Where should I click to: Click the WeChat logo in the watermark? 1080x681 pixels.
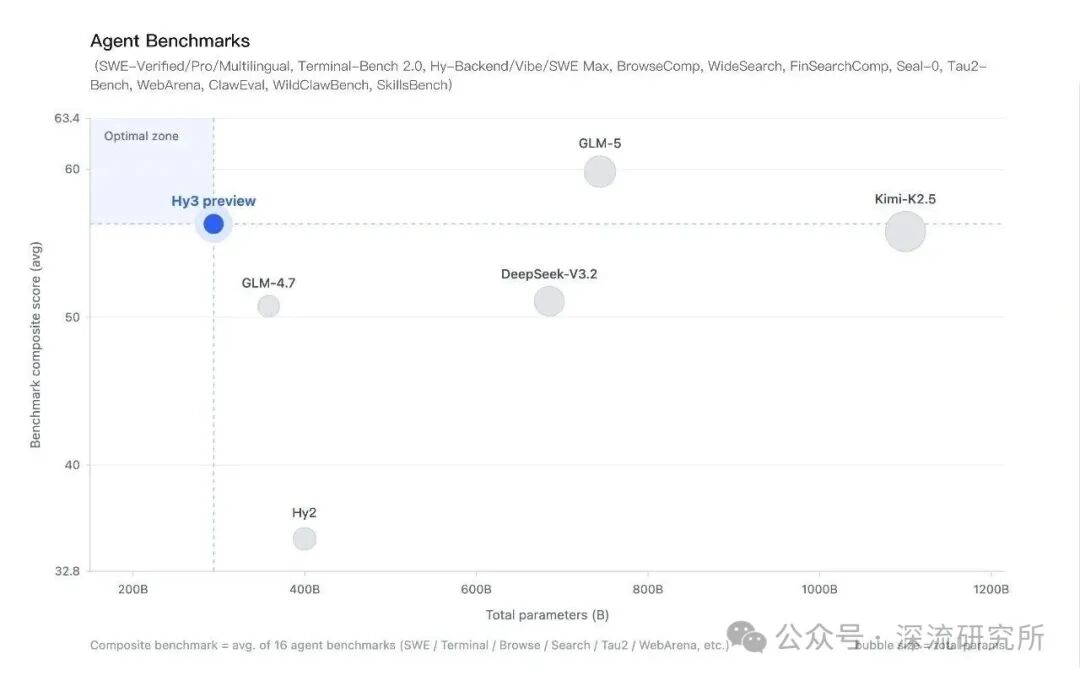[x=747, y=636]
